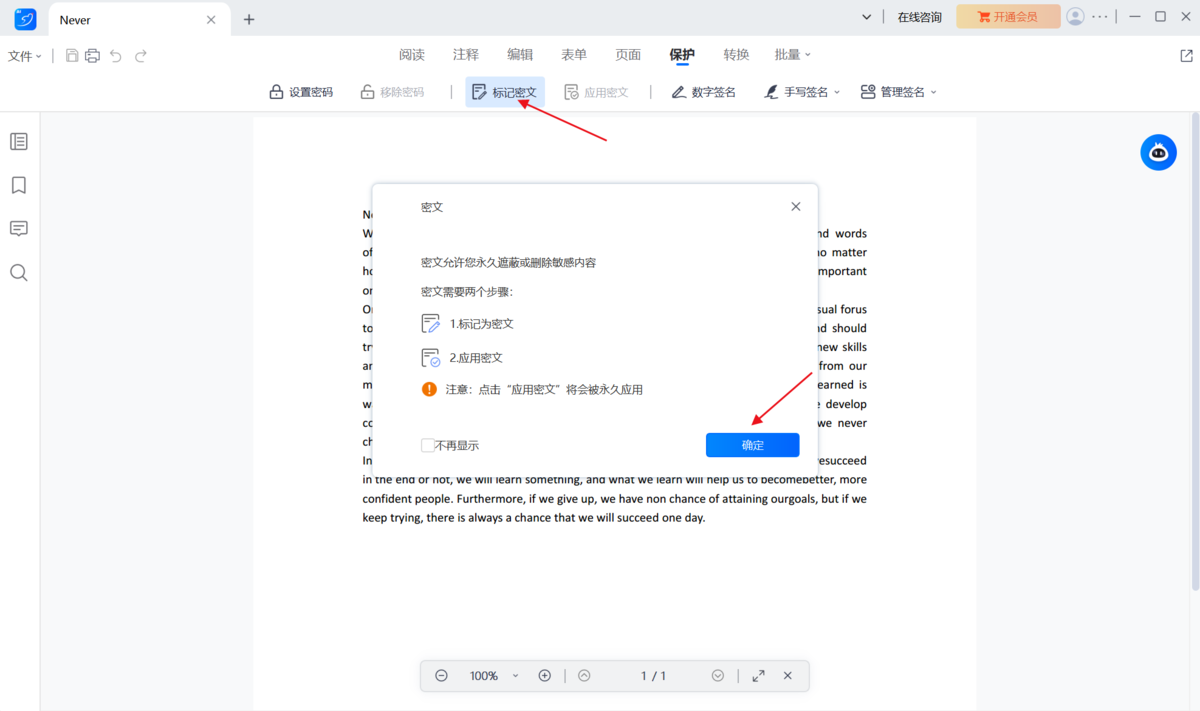Click the 确定 button in the dialog
This screenshot has width=1200, height=711.
[752, 444]
